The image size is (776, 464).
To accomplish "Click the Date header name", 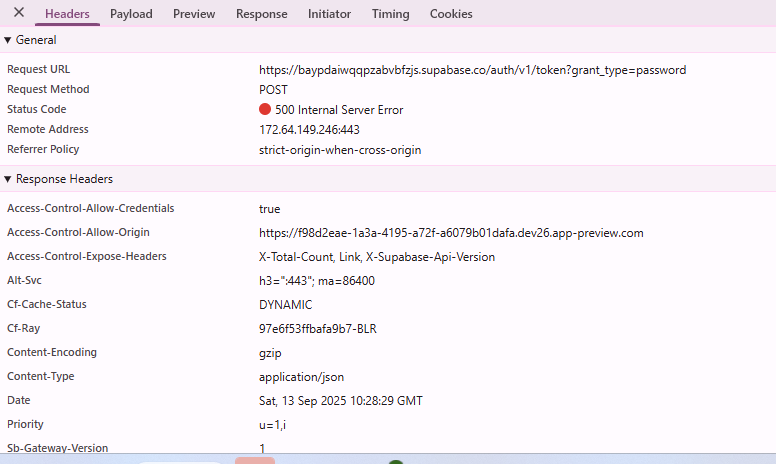I will pyautogui.click(x=19, y=400).
